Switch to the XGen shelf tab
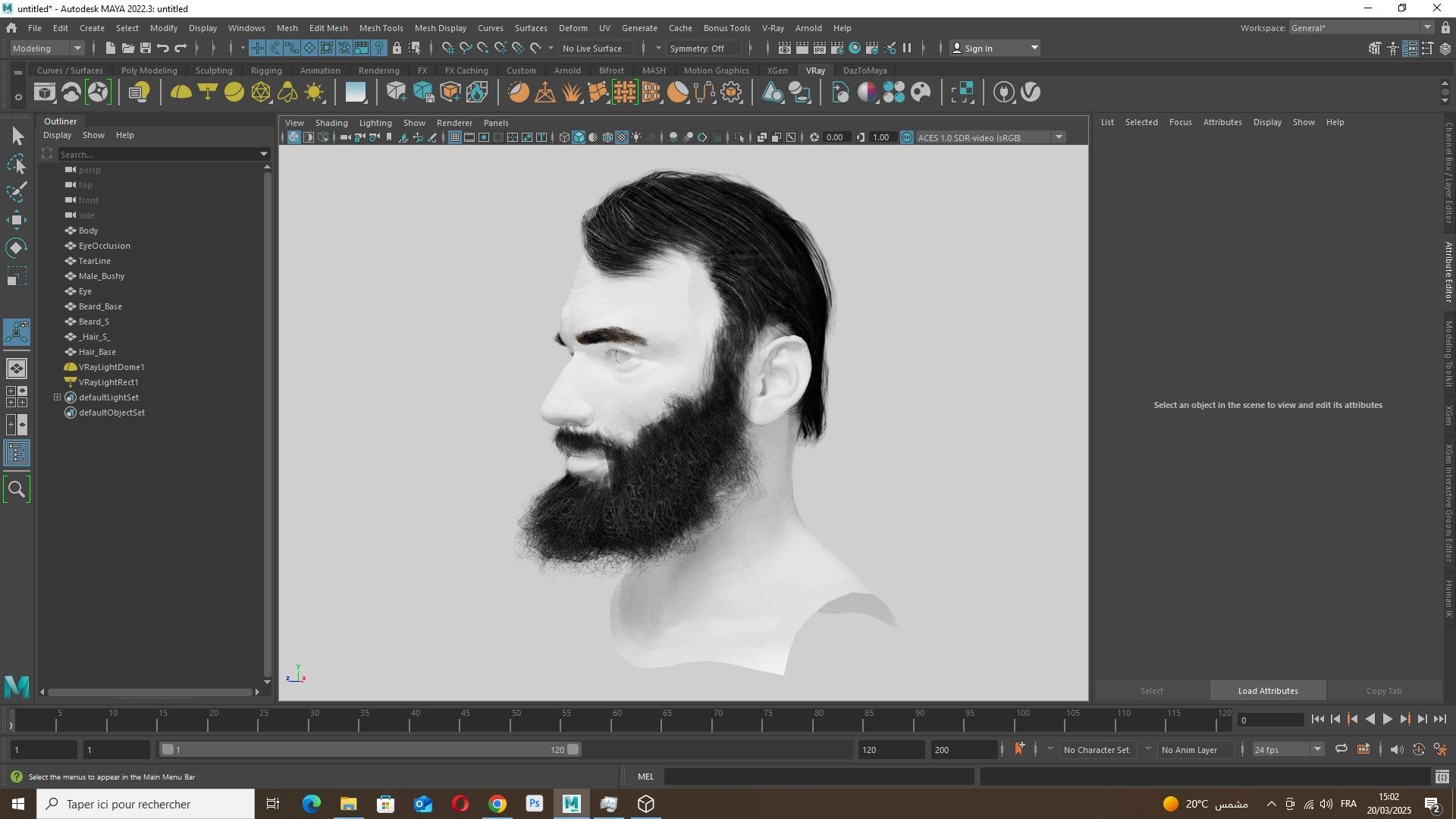This screenshot has width=1456, height=819. pos(777,71)
